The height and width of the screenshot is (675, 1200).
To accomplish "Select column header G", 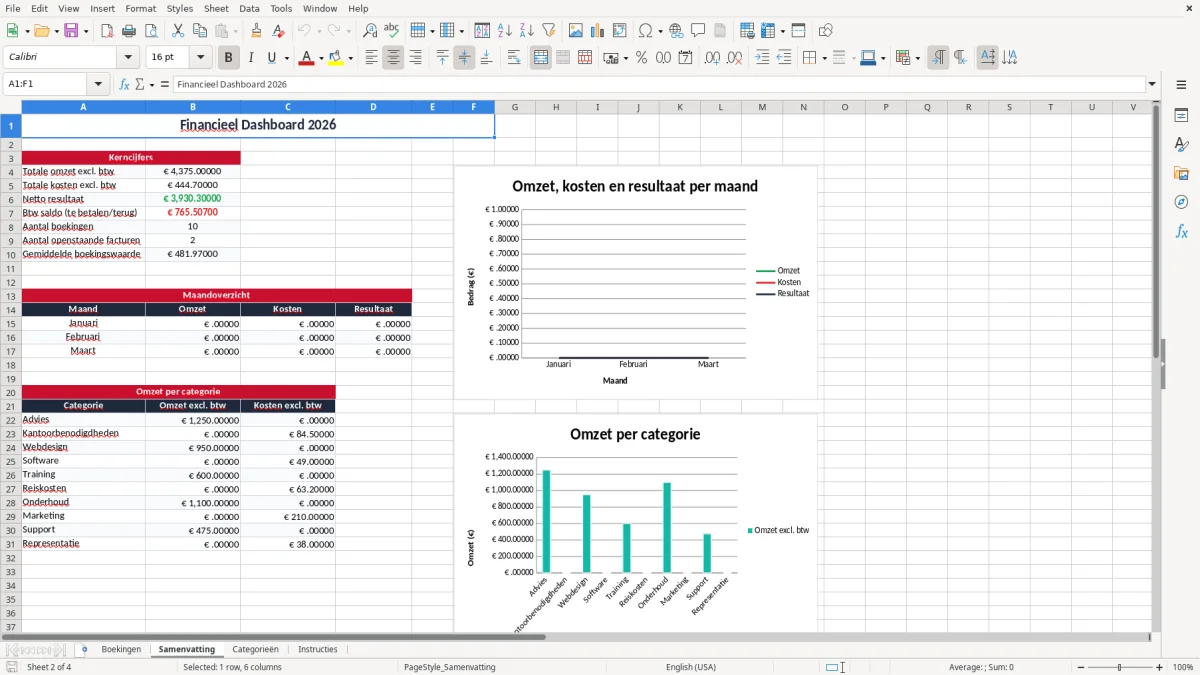I will pos(514,107).
